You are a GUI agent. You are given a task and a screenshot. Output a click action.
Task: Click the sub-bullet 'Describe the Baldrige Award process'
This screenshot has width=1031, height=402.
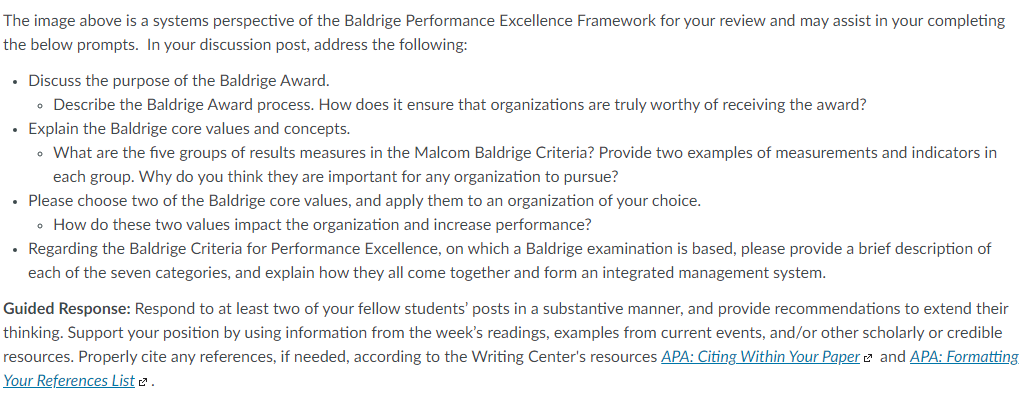(x=460, y=105)
